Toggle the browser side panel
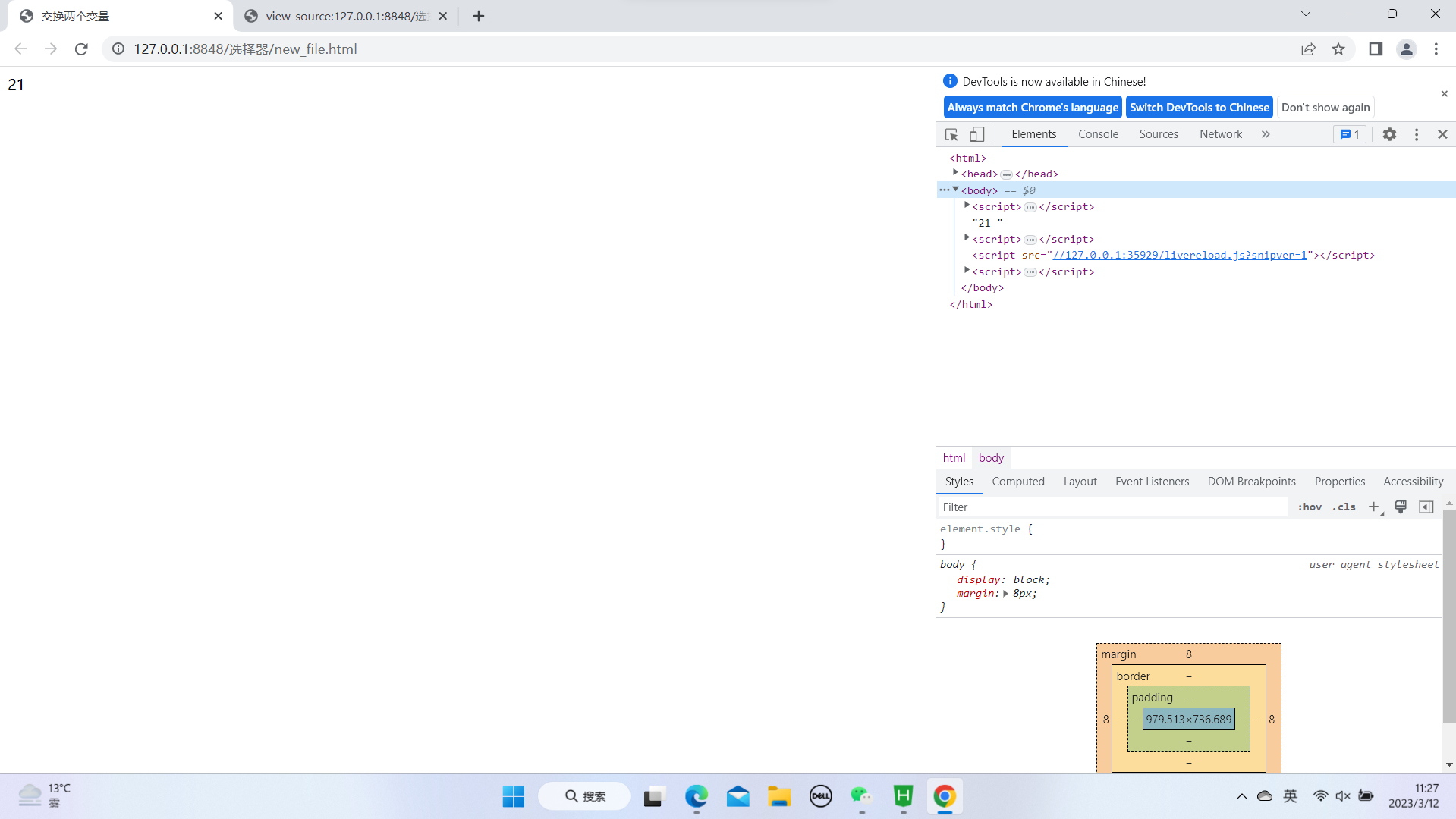 (x=1376, y=49)
